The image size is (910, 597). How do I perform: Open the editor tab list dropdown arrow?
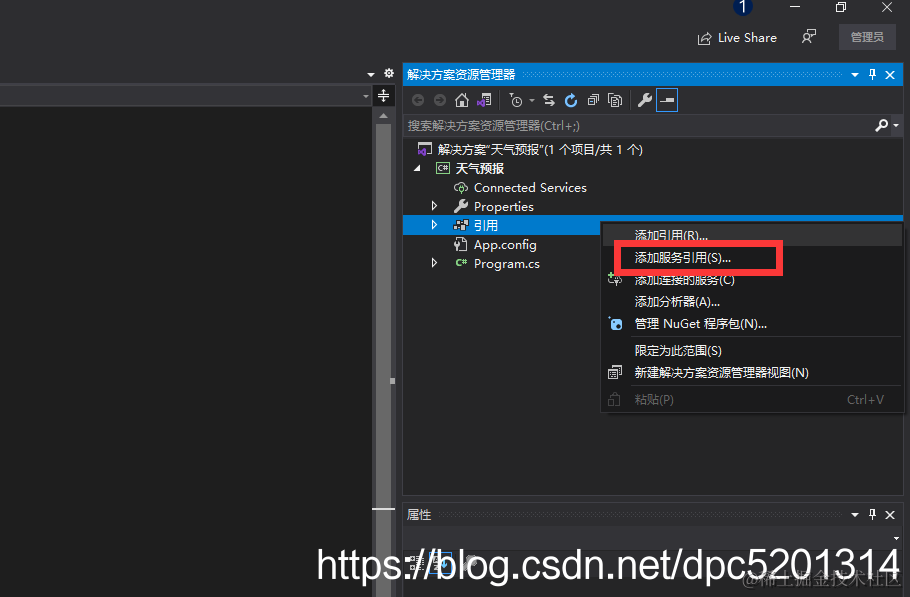[x=371, y=74]
